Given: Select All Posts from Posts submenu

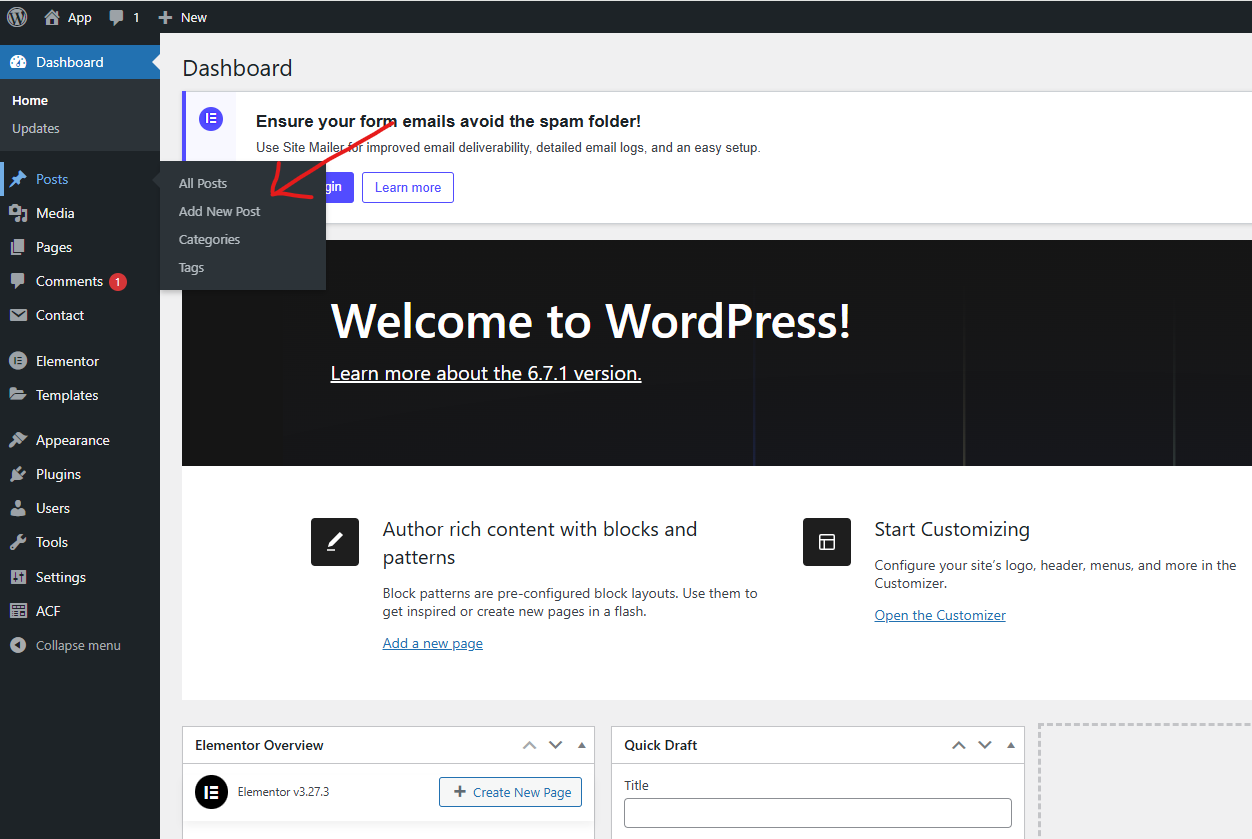Looking at the screenshot, I should click(203, 183).
